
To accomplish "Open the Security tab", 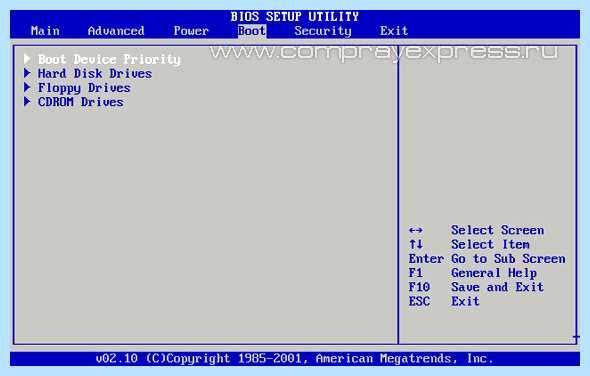I will click(323, 31).
